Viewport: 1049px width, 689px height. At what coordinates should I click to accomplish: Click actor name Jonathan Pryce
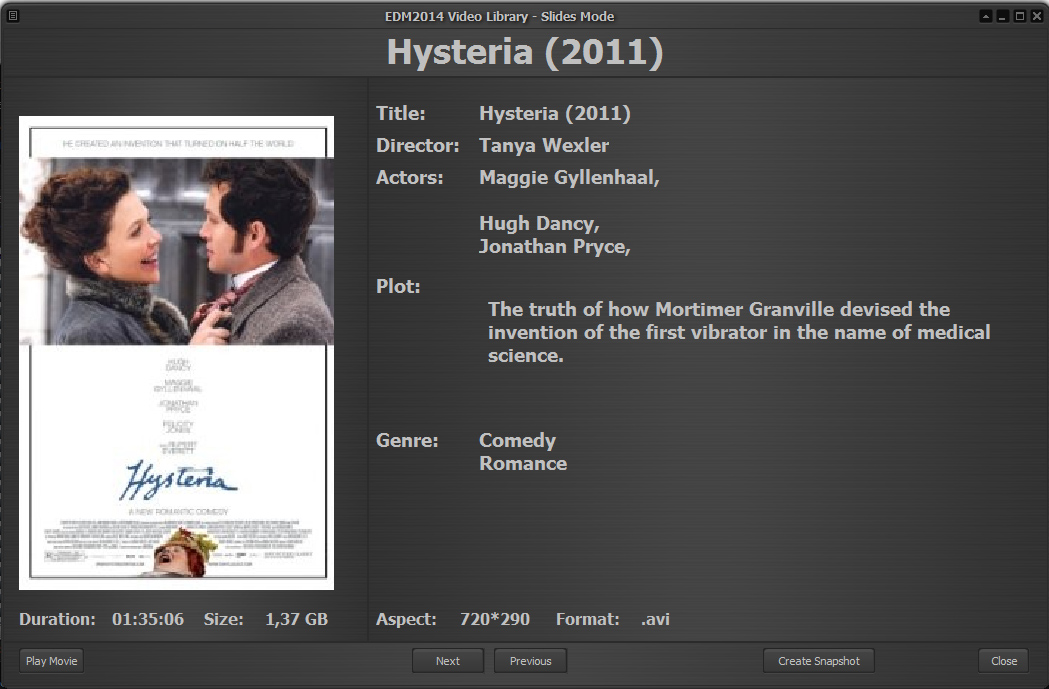point(555,246)
